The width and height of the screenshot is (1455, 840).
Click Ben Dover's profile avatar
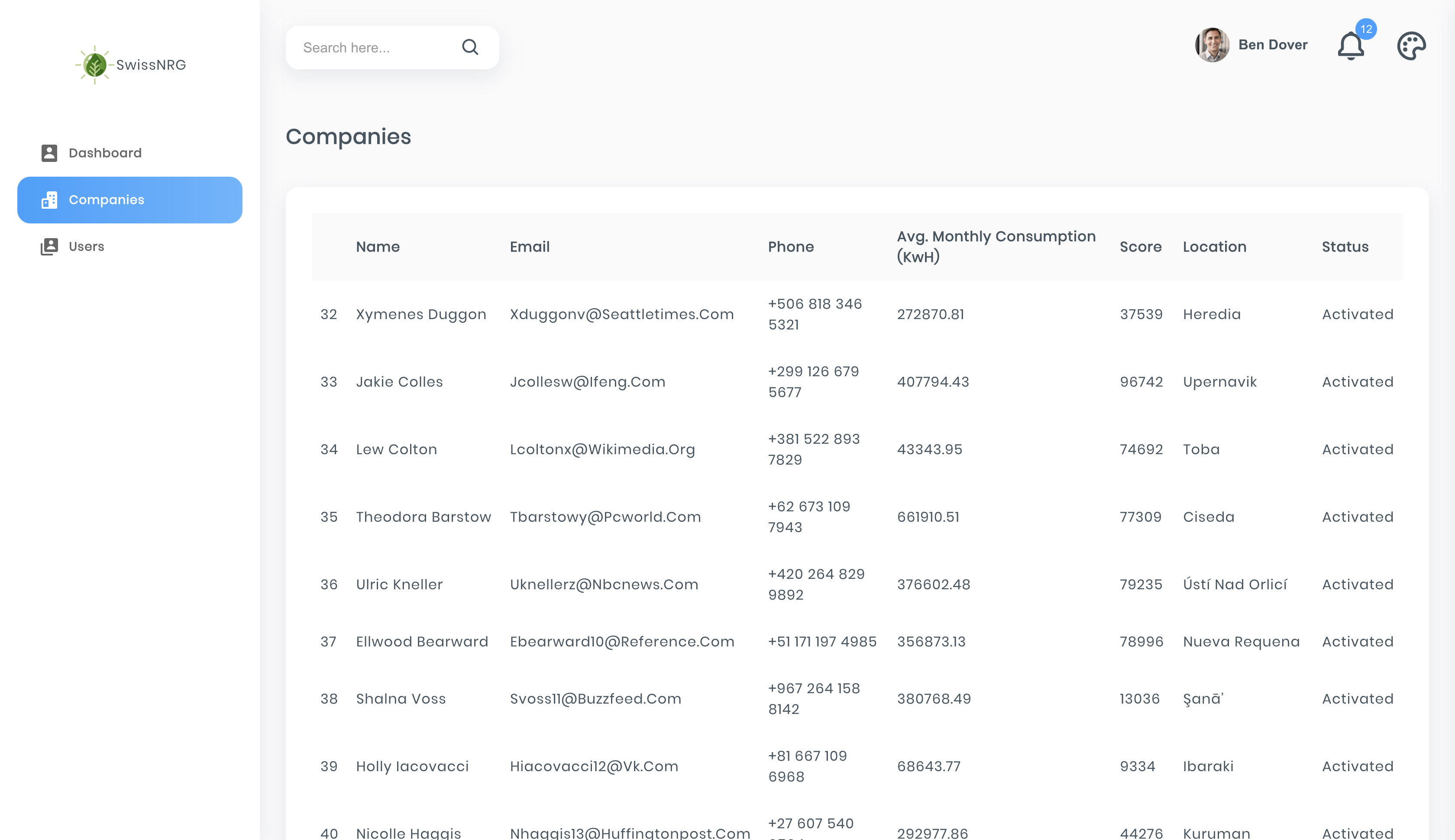coord(1212,45)
